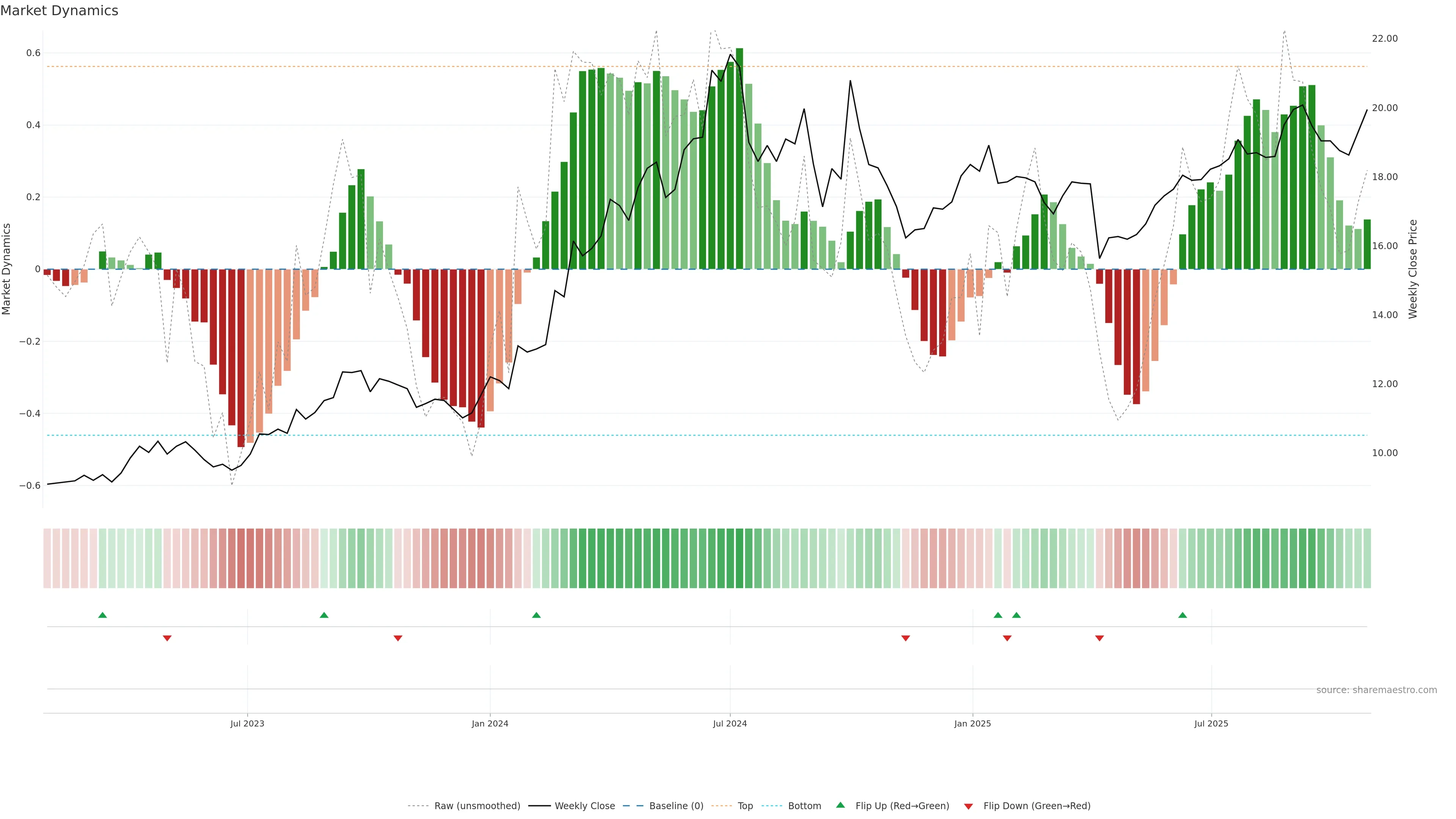Click the source: sharemaestro.com text
The height and width of the screenshot is (819, 1456).
1376,690
